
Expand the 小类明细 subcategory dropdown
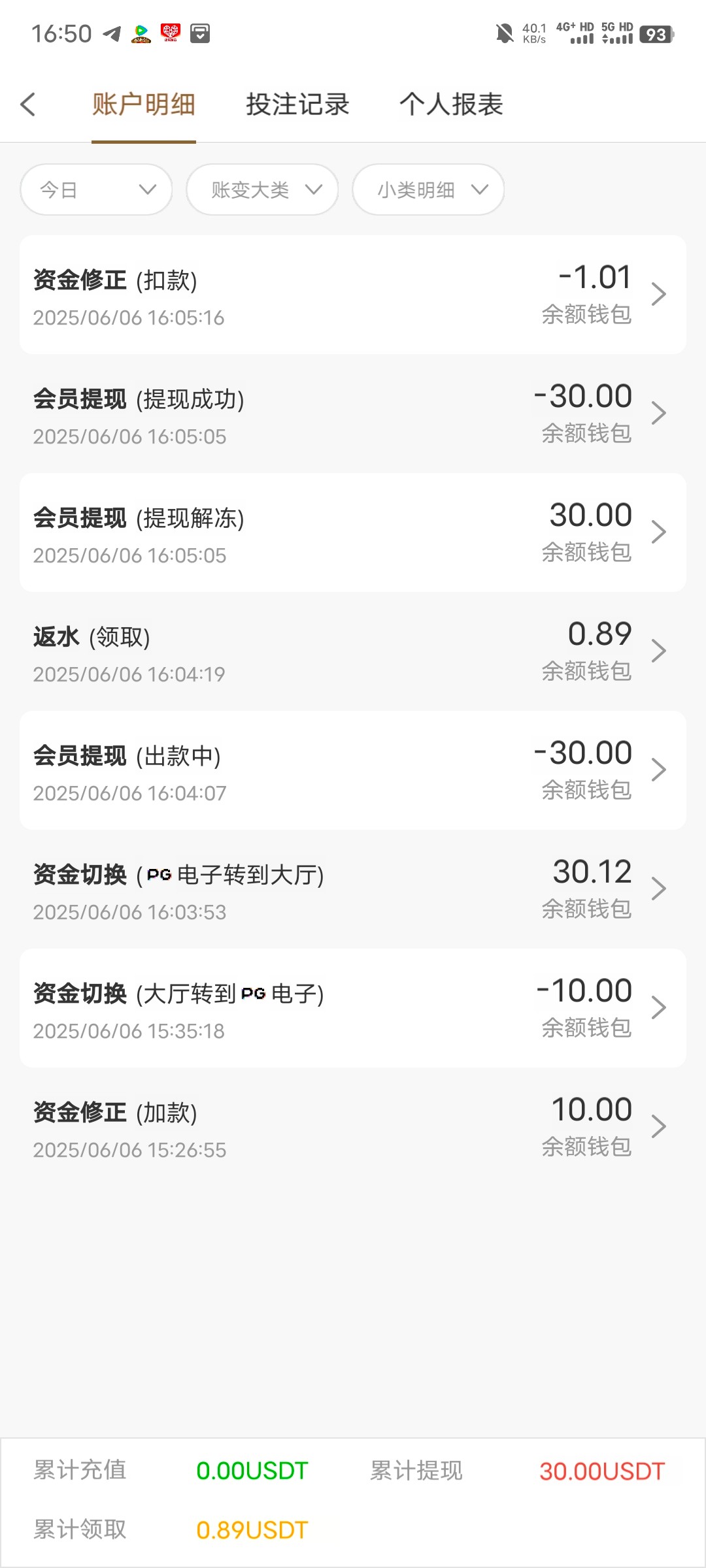click(428, 190)
